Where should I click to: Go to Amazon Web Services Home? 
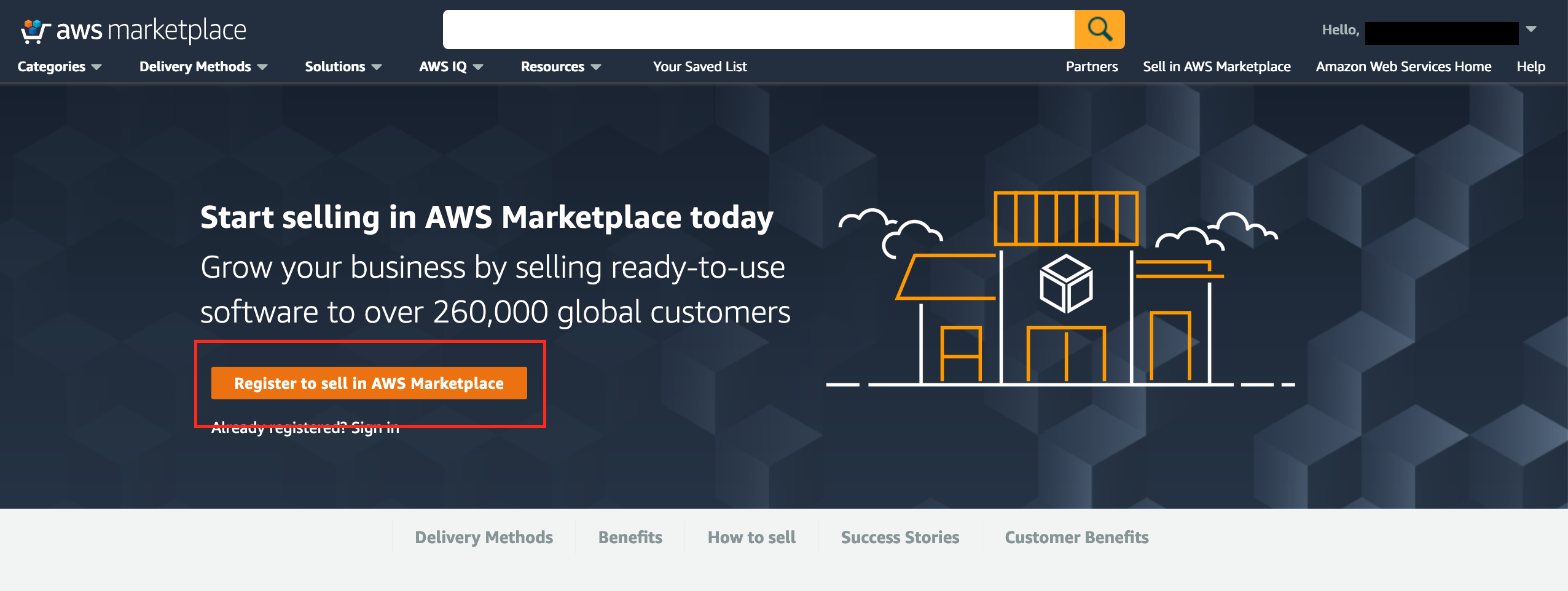1403,66
